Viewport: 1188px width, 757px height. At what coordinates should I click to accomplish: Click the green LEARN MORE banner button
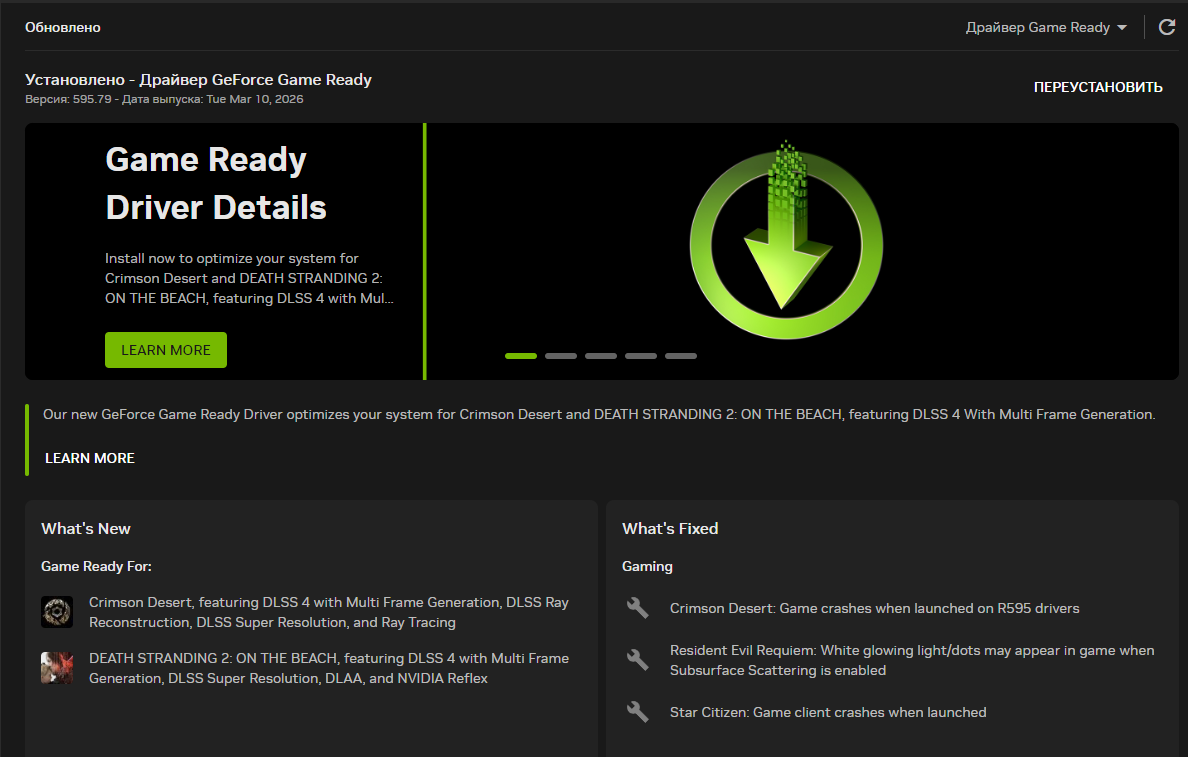pos(166,350)
